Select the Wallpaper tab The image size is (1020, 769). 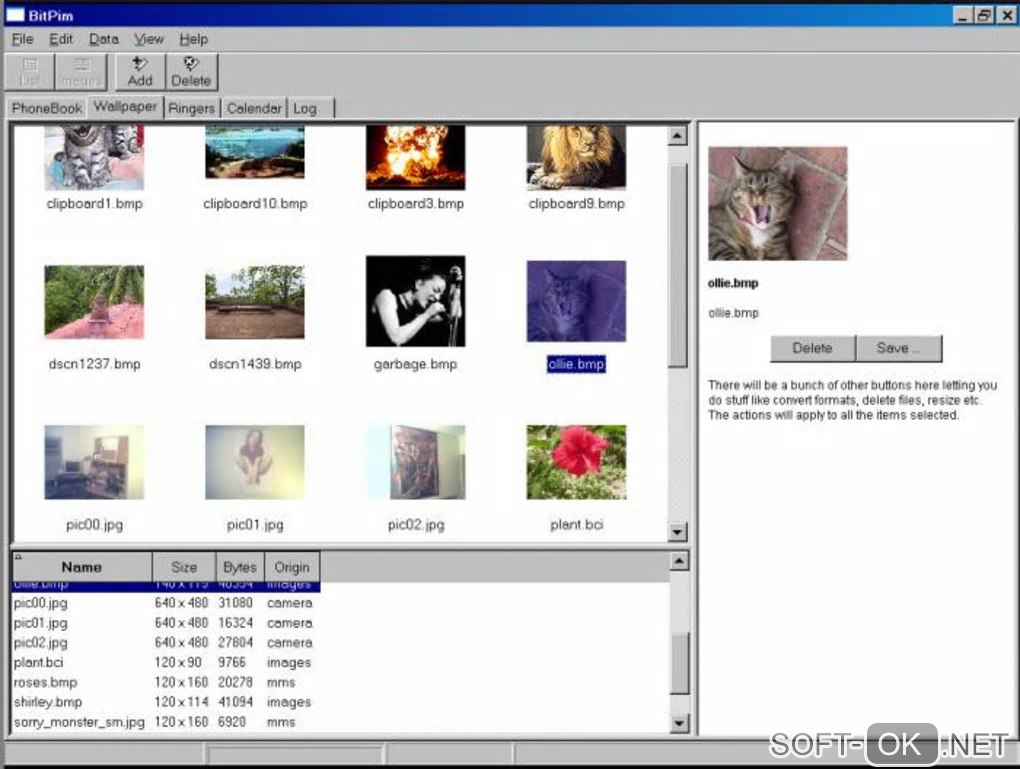click(125, 107)
